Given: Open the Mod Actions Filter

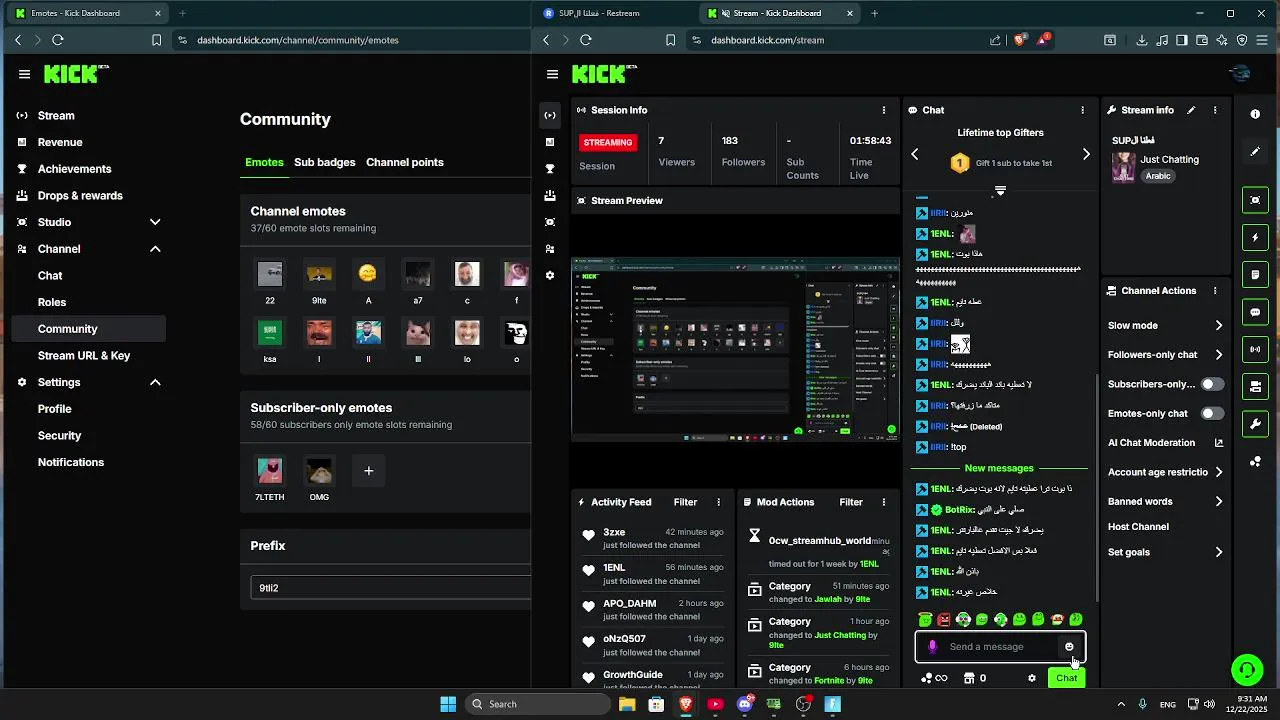Looking at the screenshot, I should point(851,502).
